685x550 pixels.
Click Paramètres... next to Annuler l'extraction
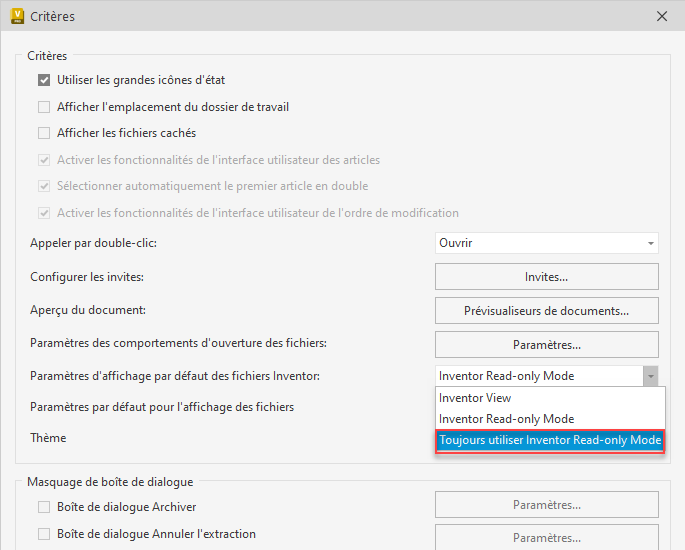pos(547,537)
